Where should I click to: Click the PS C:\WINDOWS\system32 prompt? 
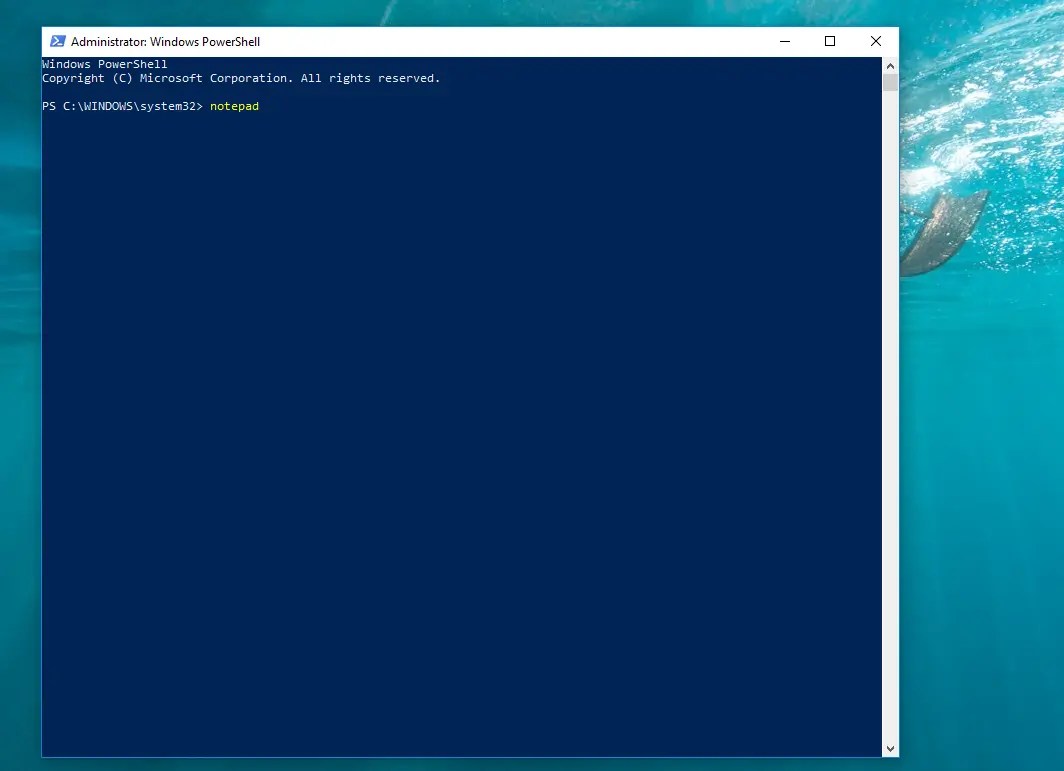coord(120,105)
